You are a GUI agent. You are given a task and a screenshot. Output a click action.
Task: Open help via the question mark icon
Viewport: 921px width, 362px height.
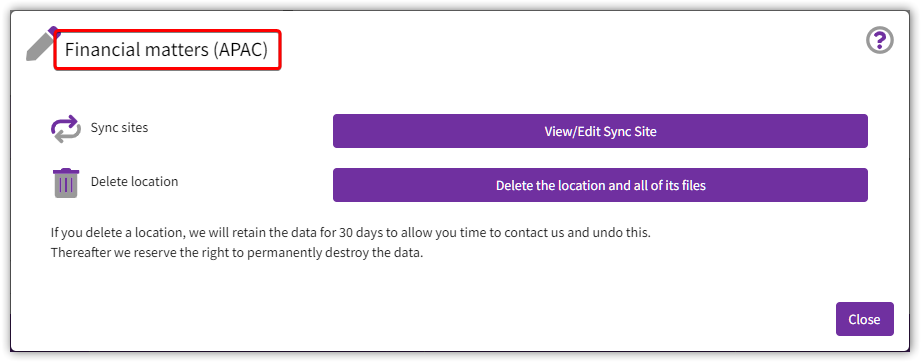click(x=879, y=41)
